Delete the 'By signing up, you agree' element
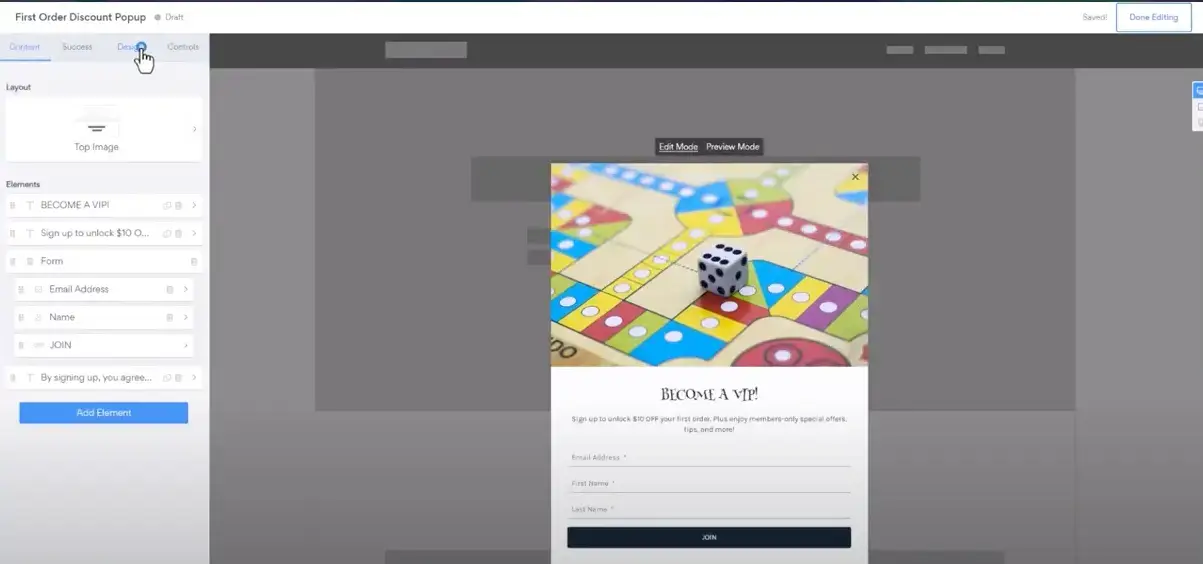 [179, 377]
